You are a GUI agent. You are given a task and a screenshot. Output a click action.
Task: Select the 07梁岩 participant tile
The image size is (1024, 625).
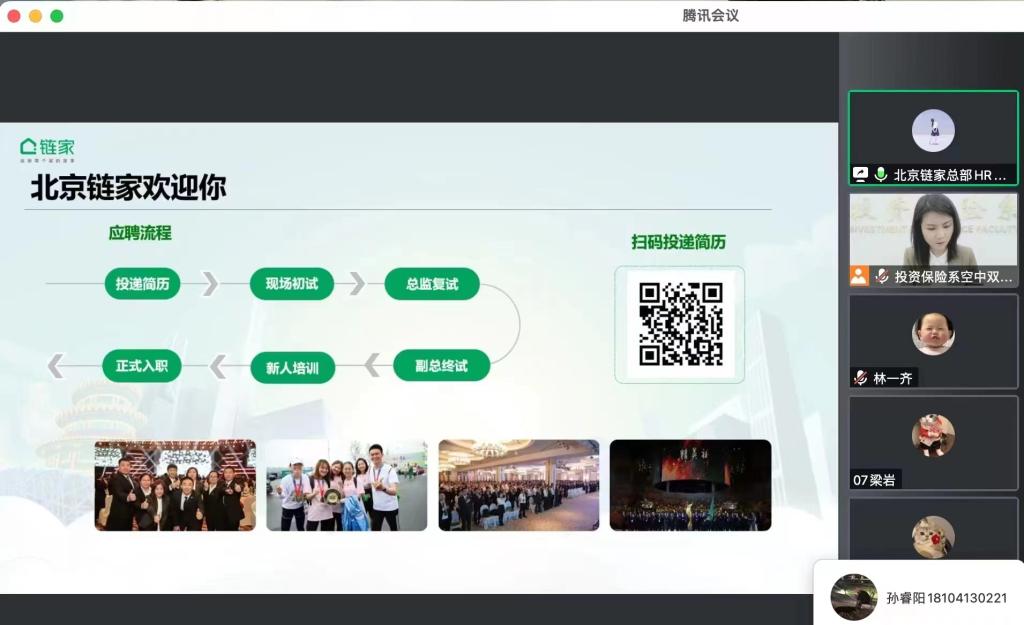(x=932, y=442)
